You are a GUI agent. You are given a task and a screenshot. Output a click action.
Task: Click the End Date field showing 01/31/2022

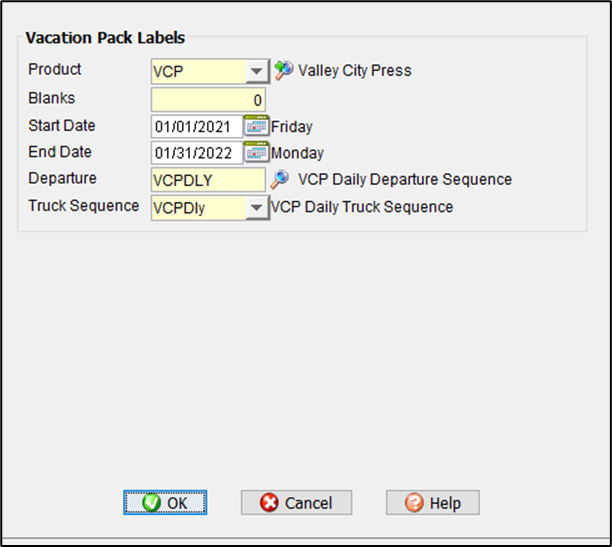(x=197, y=153)
